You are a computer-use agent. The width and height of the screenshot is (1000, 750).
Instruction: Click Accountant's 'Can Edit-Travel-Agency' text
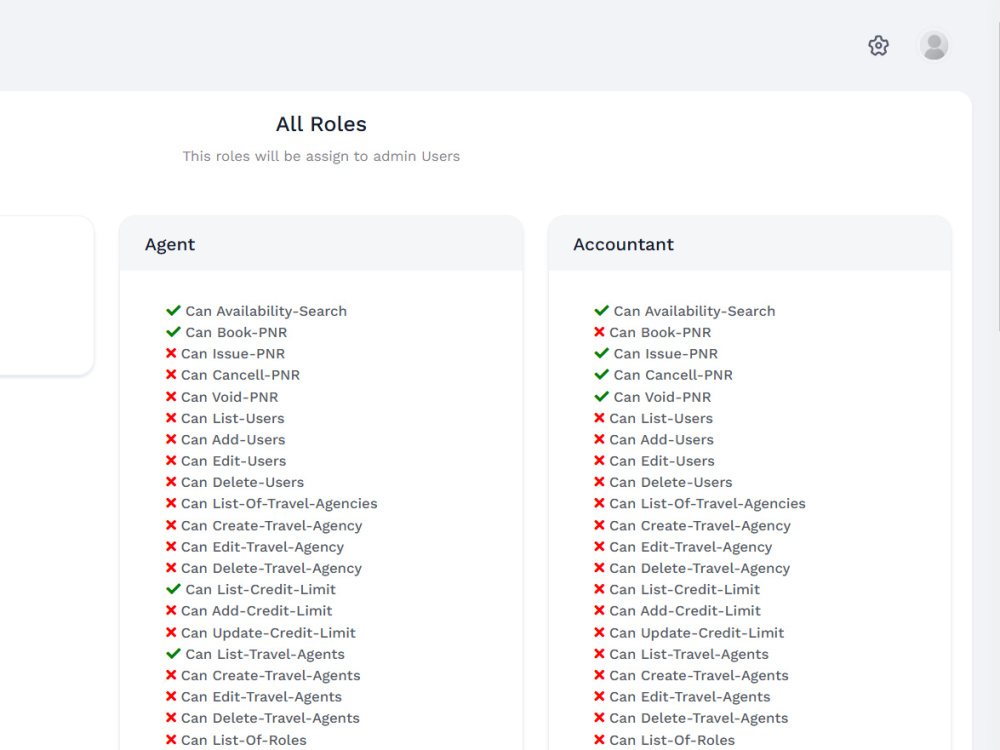691,547
